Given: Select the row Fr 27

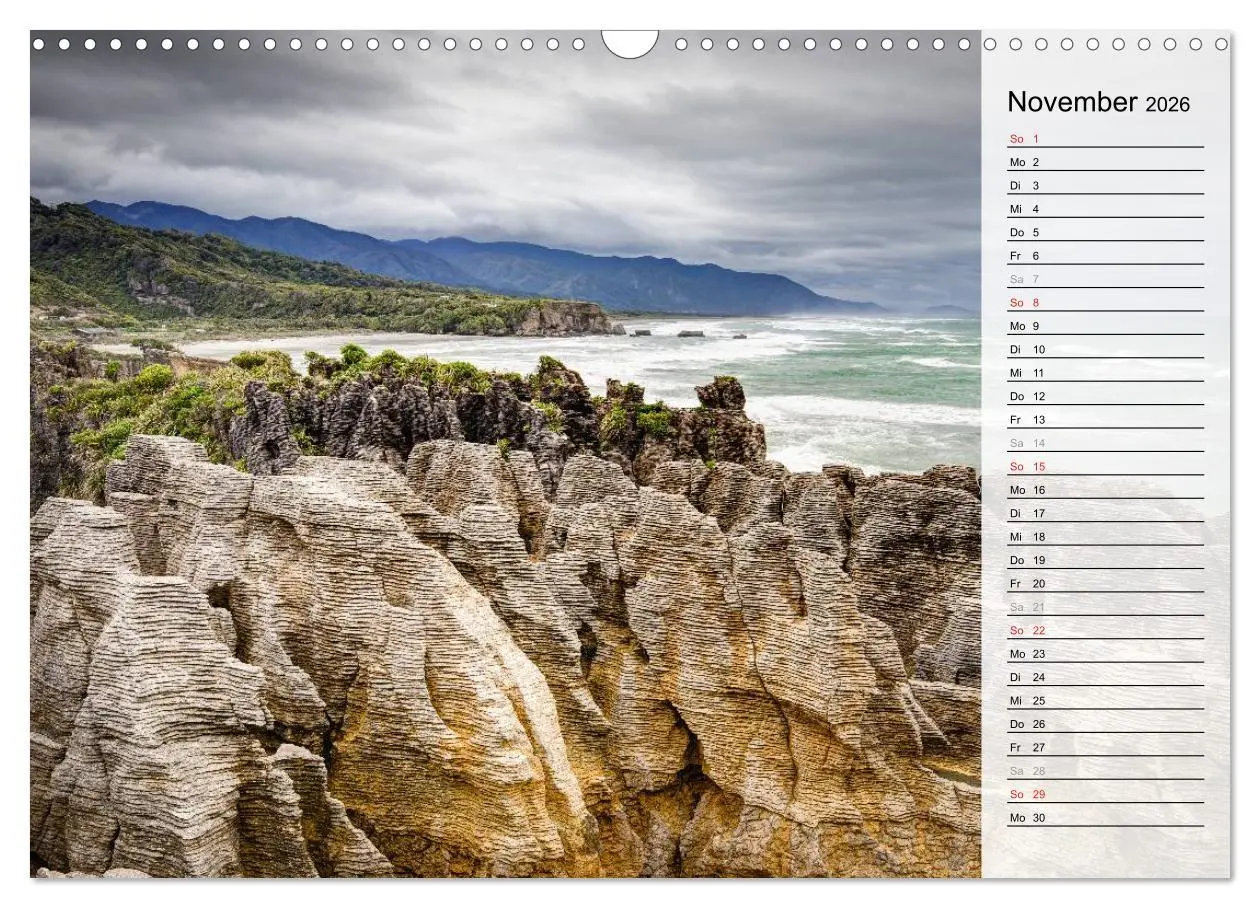Looking at the screenshot, I should (x=1105, y=747).
